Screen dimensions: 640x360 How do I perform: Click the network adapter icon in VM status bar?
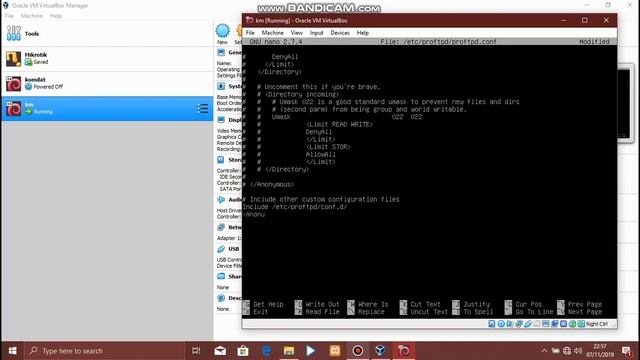(x=519, y=324)
